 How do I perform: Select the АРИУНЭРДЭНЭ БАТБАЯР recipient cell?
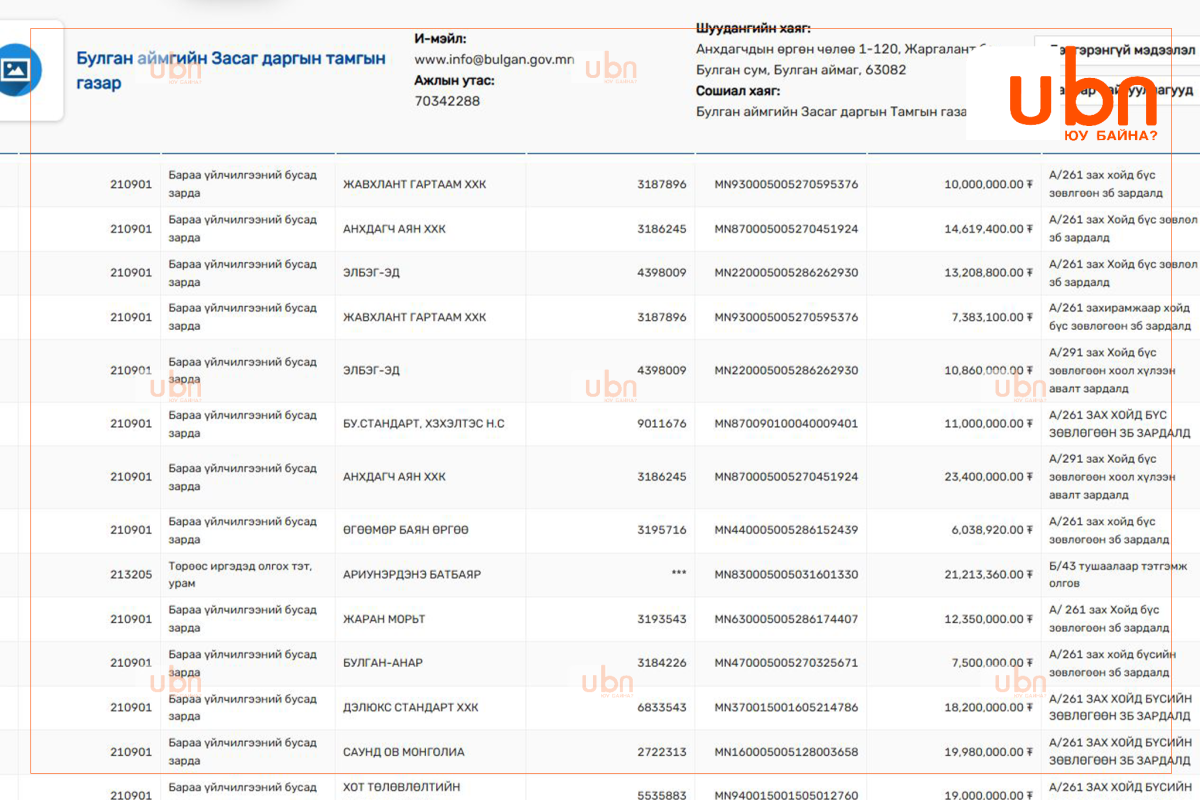pyautogui.click(x=412, y=575)
